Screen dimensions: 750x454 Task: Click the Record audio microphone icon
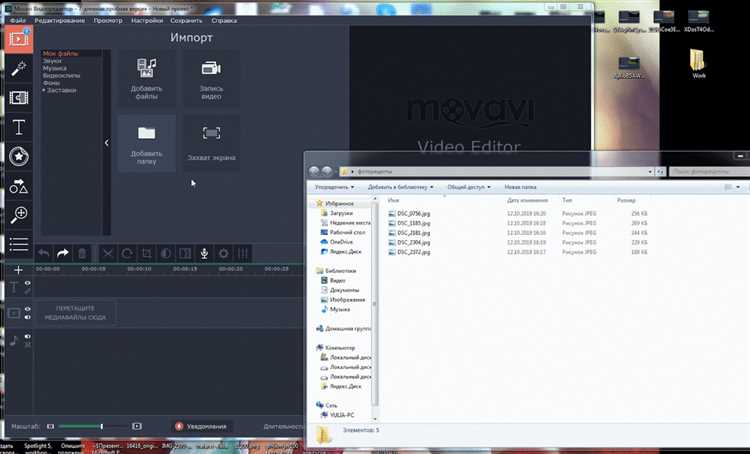[x=204, y=254]
